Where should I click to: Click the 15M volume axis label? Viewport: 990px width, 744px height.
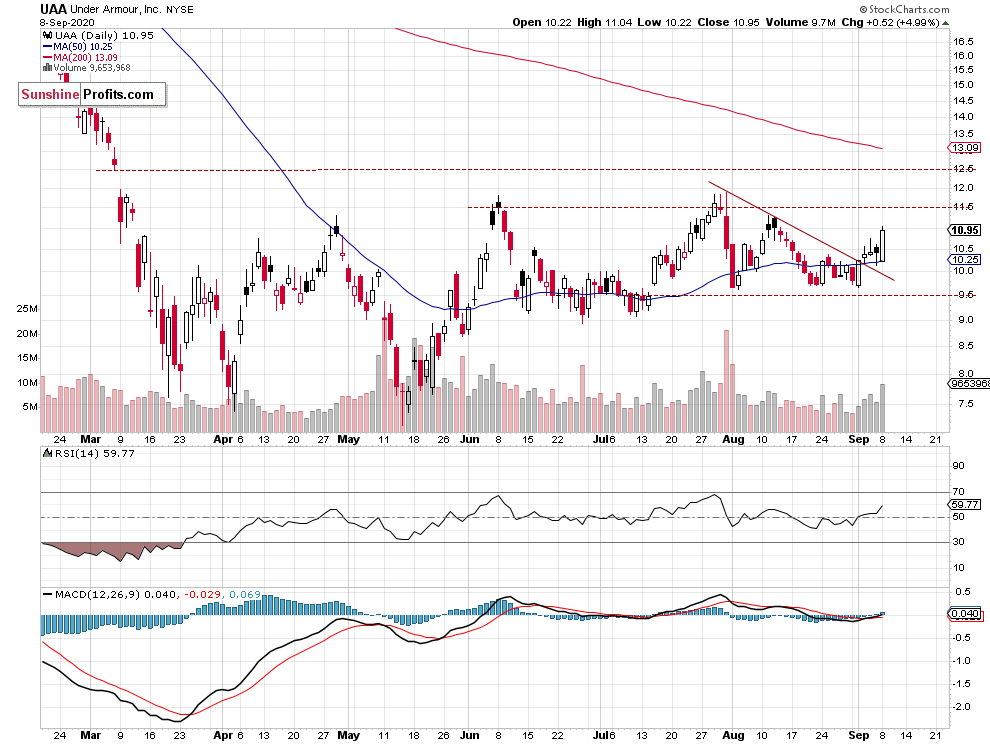(27, 358)
